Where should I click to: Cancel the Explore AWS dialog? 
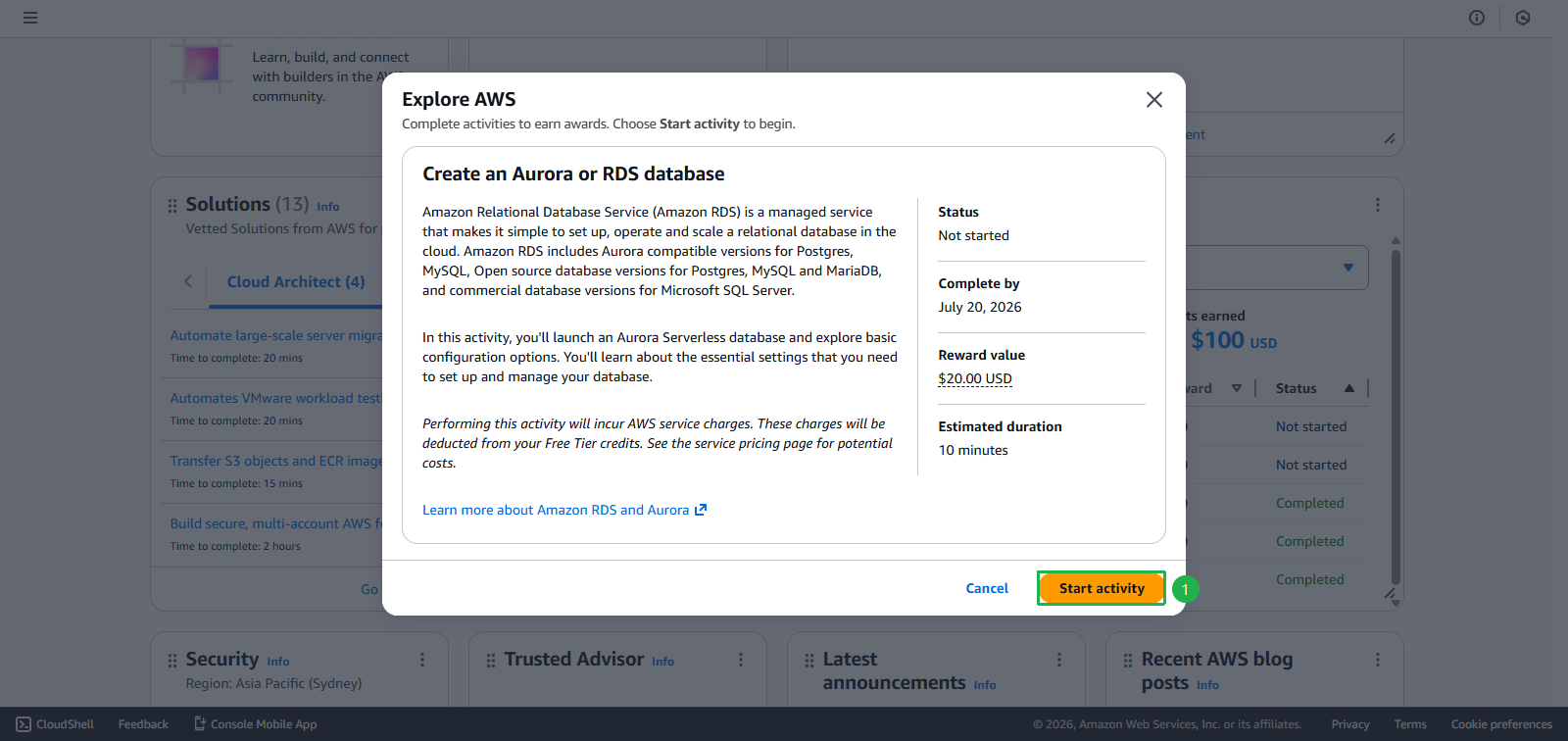tap(987, 588)
